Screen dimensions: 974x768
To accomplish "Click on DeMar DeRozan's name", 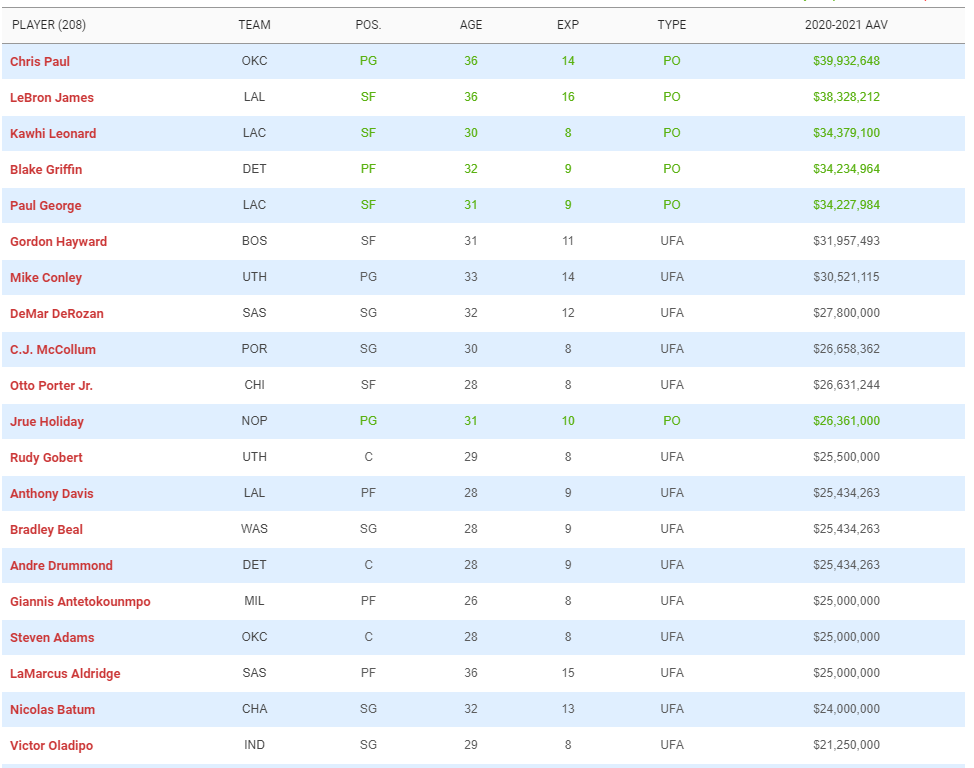I will [x=57, y=314].
